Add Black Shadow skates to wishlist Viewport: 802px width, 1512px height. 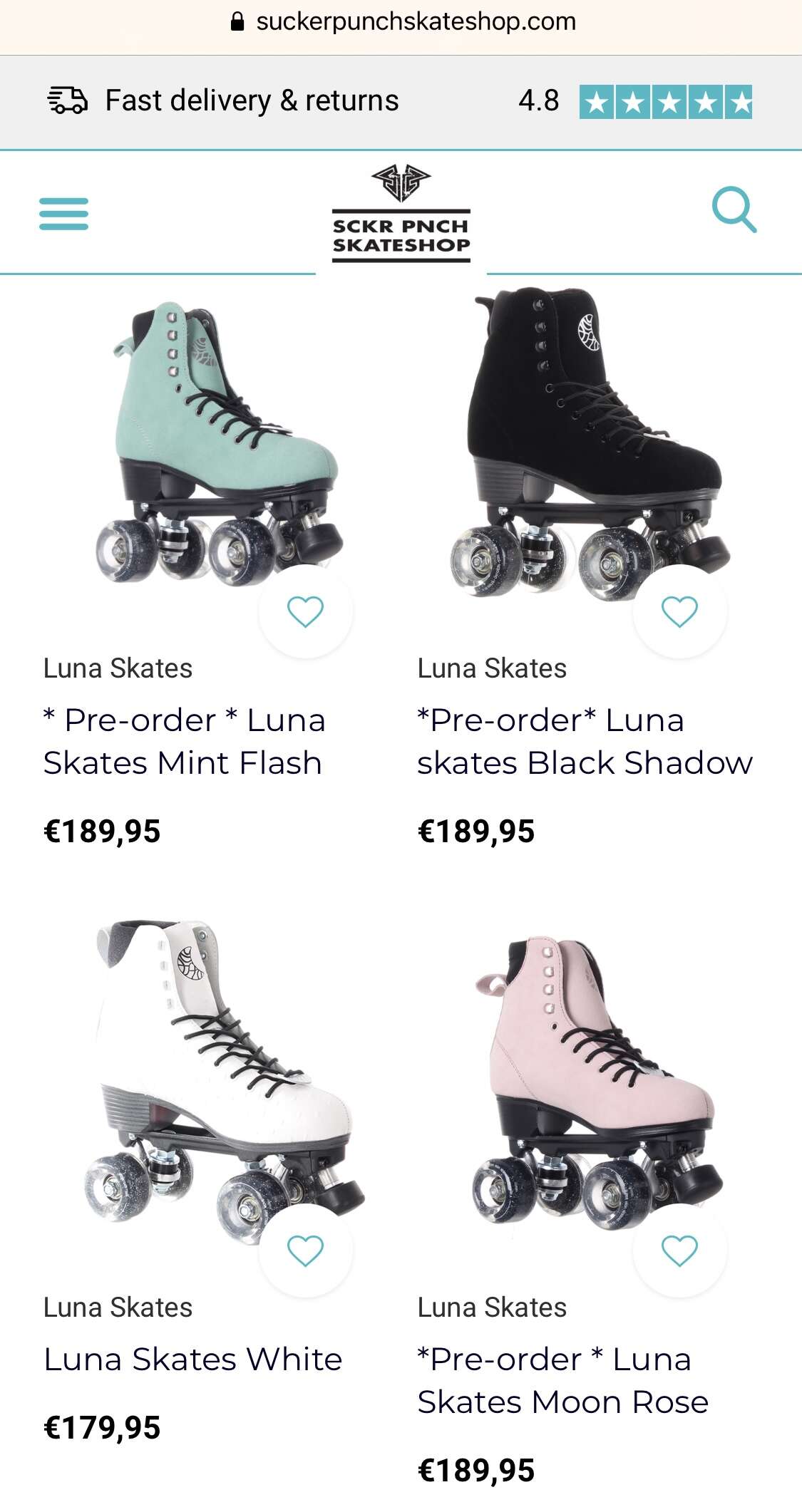click(x=679, y=611)
